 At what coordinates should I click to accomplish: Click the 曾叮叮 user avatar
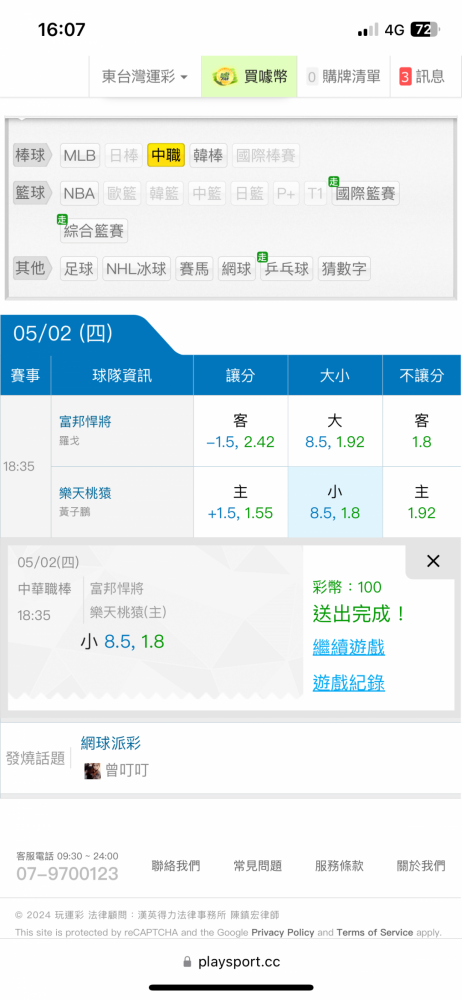93,770
